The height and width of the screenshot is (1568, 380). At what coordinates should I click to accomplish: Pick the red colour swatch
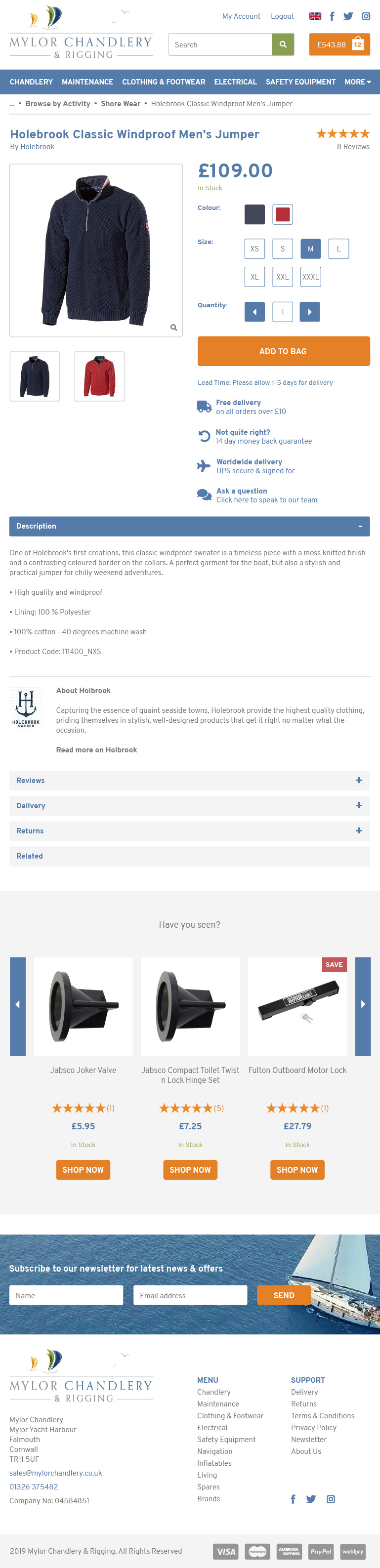283,214
